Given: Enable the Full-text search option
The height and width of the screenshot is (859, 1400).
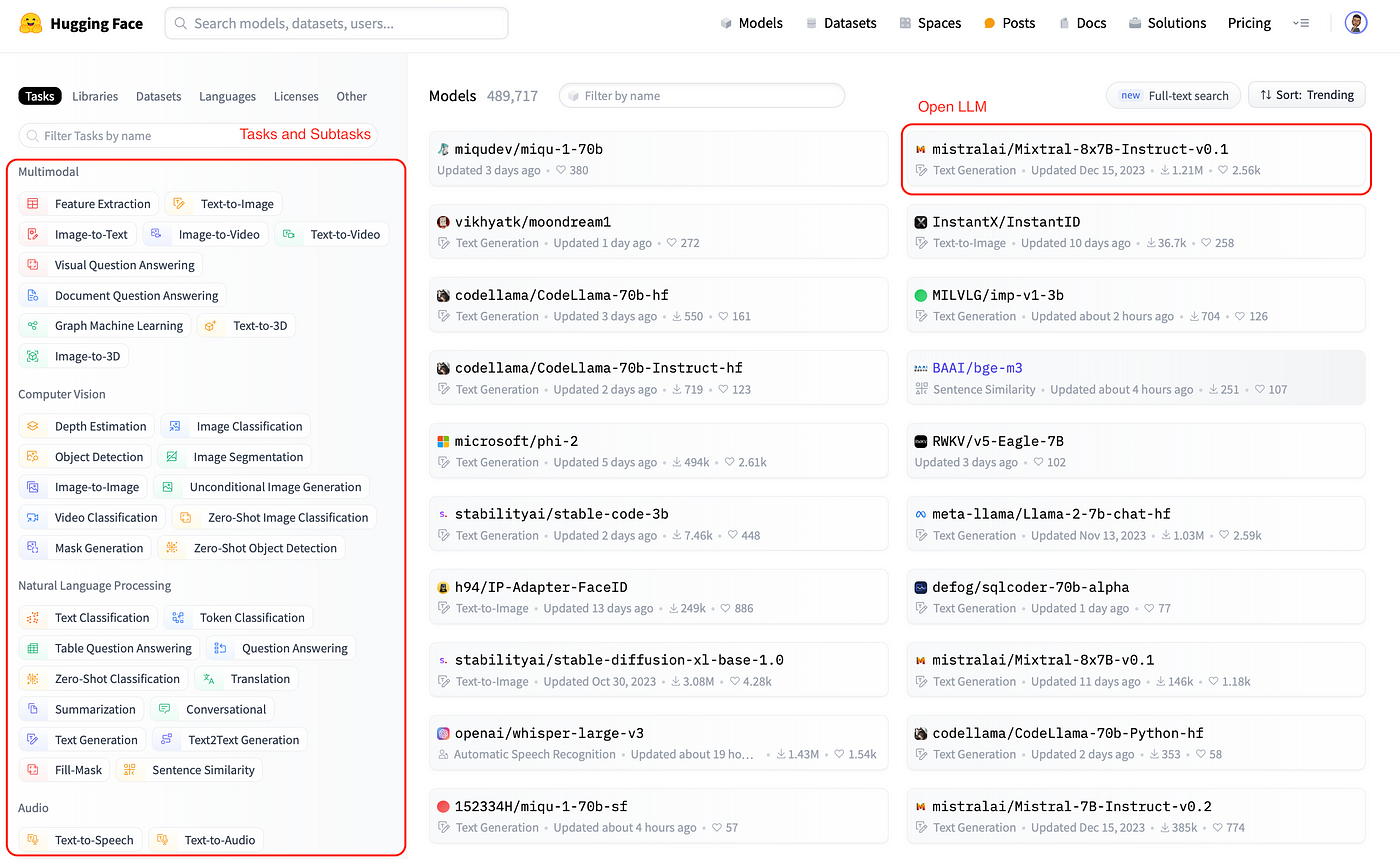Looking at the screenshot, I should [1173, 94].
